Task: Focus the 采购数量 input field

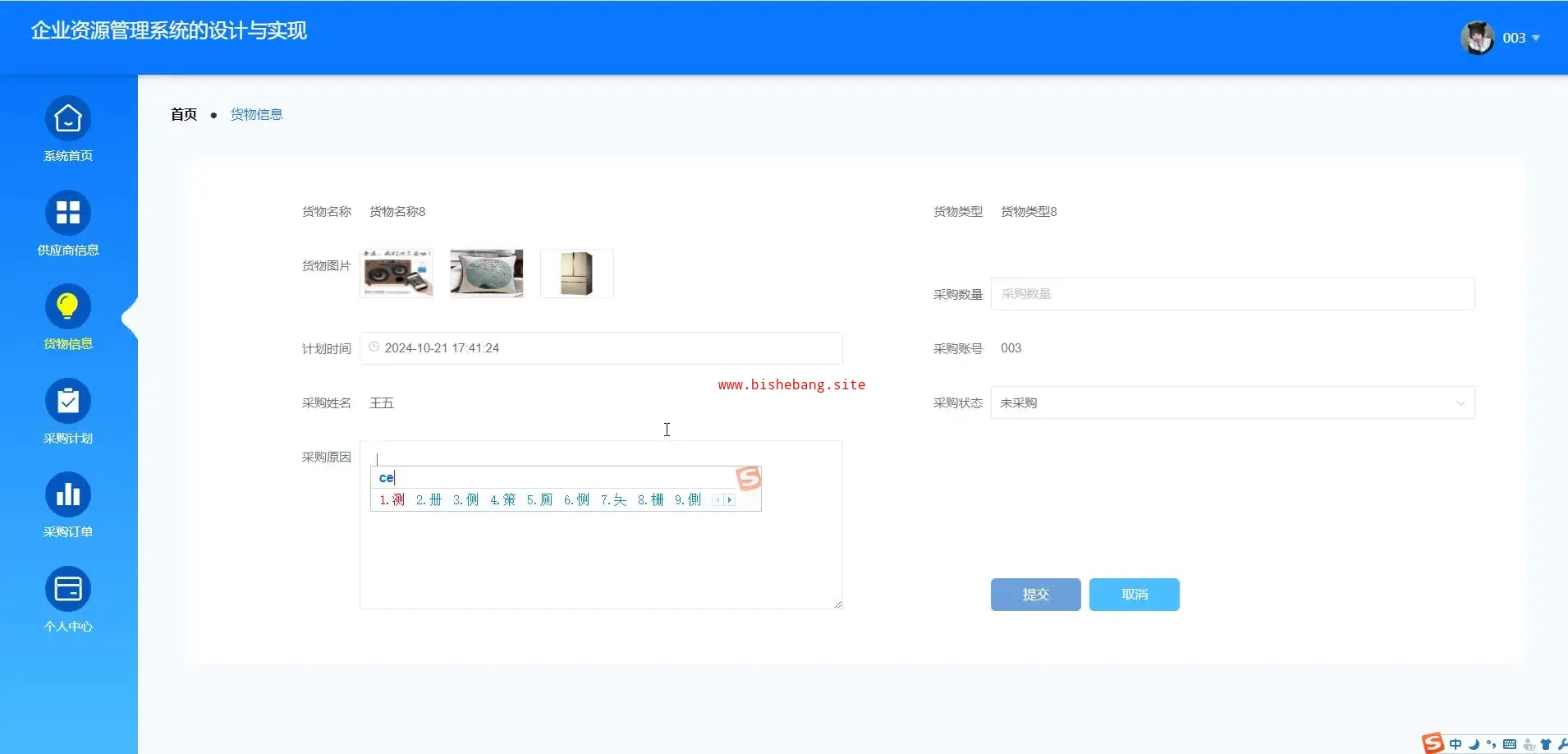Action: [1232, 294]
